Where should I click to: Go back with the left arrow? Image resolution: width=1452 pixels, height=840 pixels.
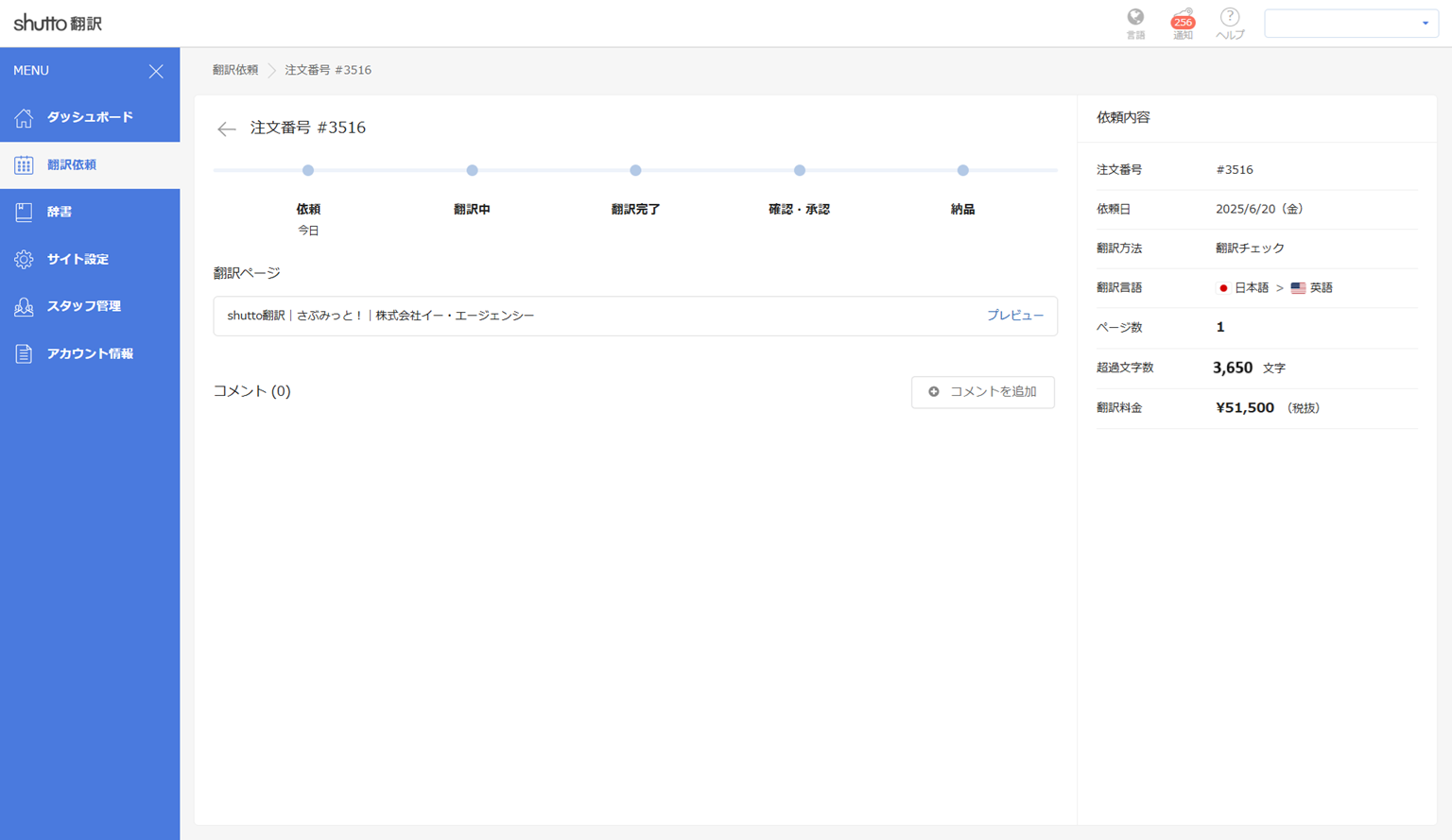pyautogui.click(x=226, y=129)
